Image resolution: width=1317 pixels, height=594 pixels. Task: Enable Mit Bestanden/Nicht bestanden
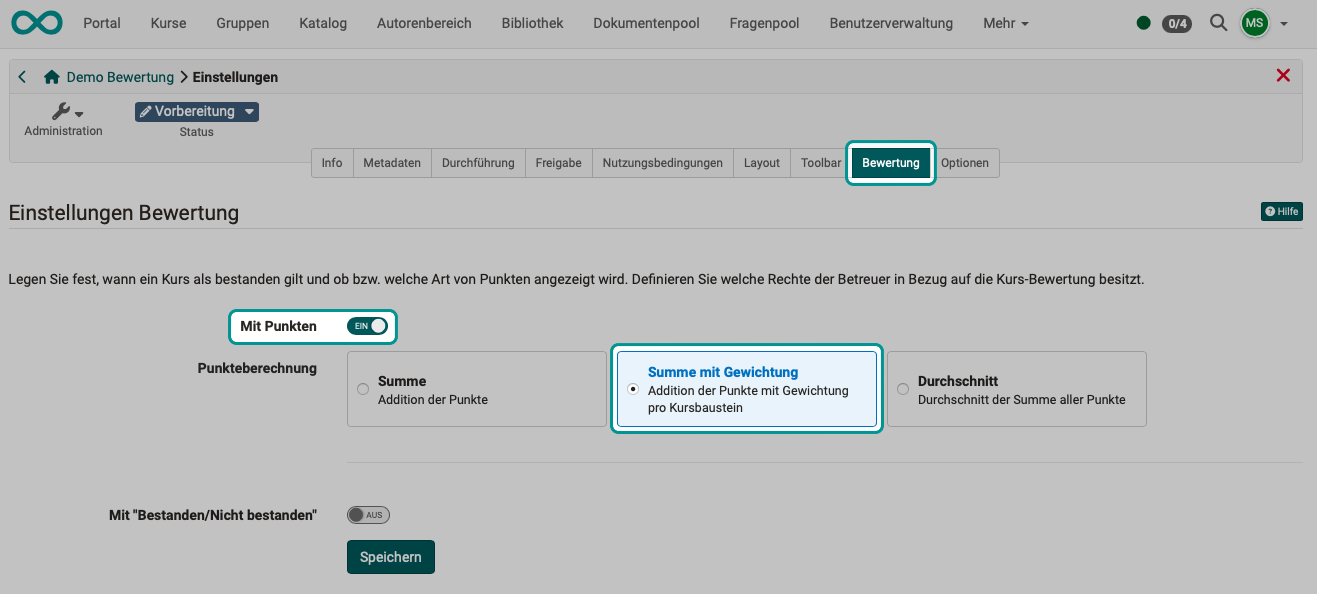pyautogui.click(x=367, y=514)
